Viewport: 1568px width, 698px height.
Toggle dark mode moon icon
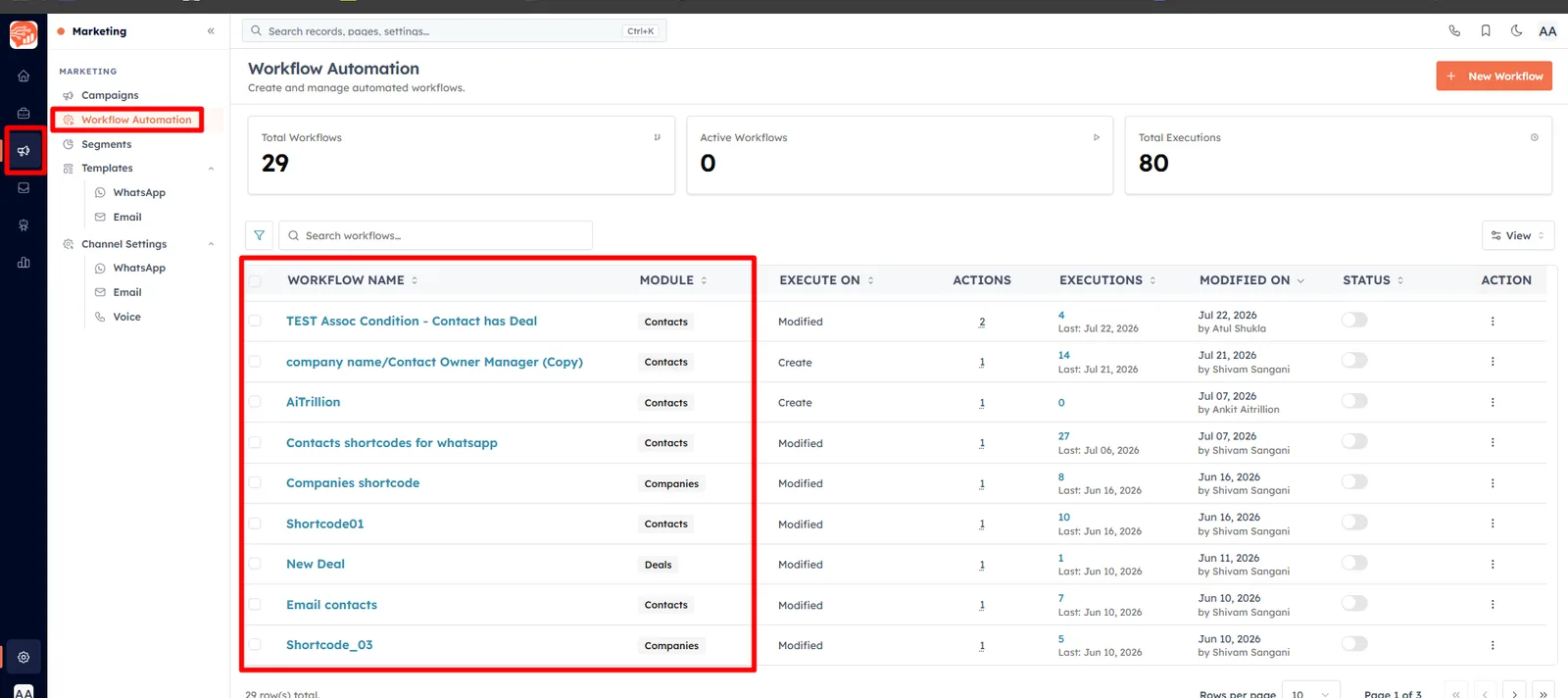[1516, 31]
